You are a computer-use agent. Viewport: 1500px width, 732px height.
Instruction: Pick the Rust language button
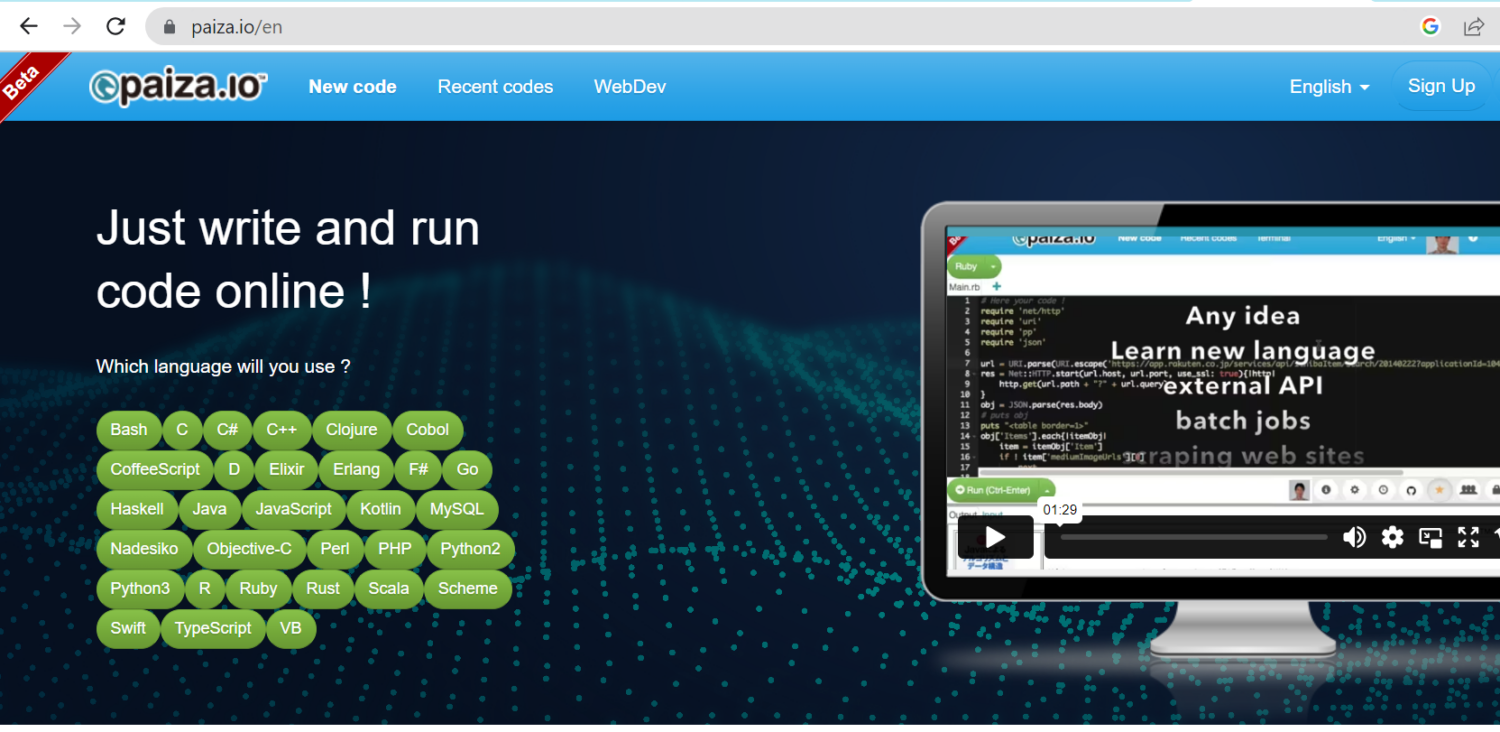point(323,589)
